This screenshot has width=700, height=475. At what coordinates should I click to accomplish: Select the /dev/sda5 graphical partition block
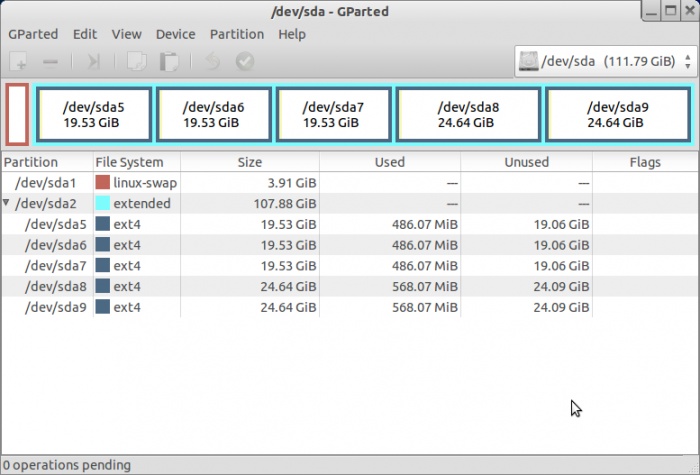93,115
